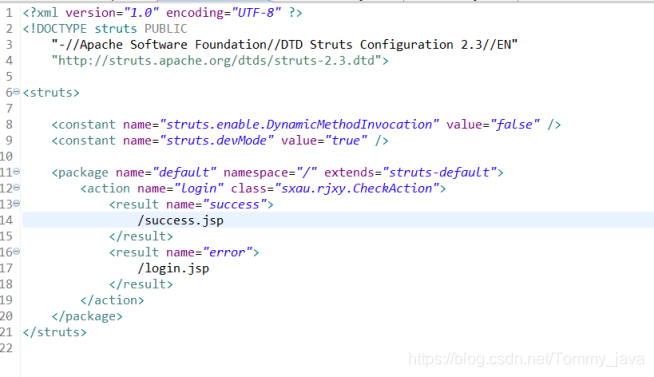This screenshot has width=654, height=377.
Task: Collapse the package element fold at line 11
Action: pos(16,171)
